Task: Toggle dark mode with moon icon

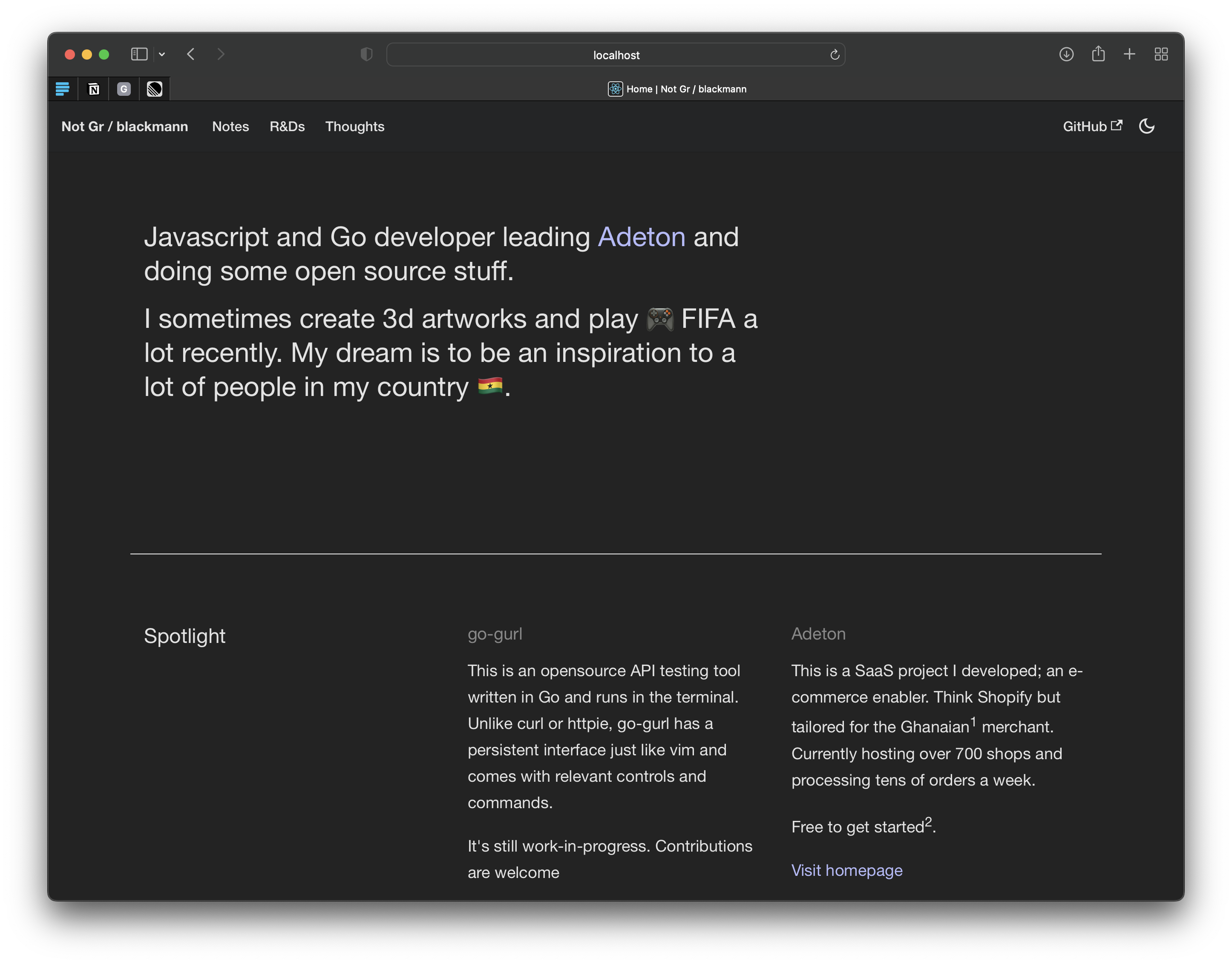Action: point(1146,126)
